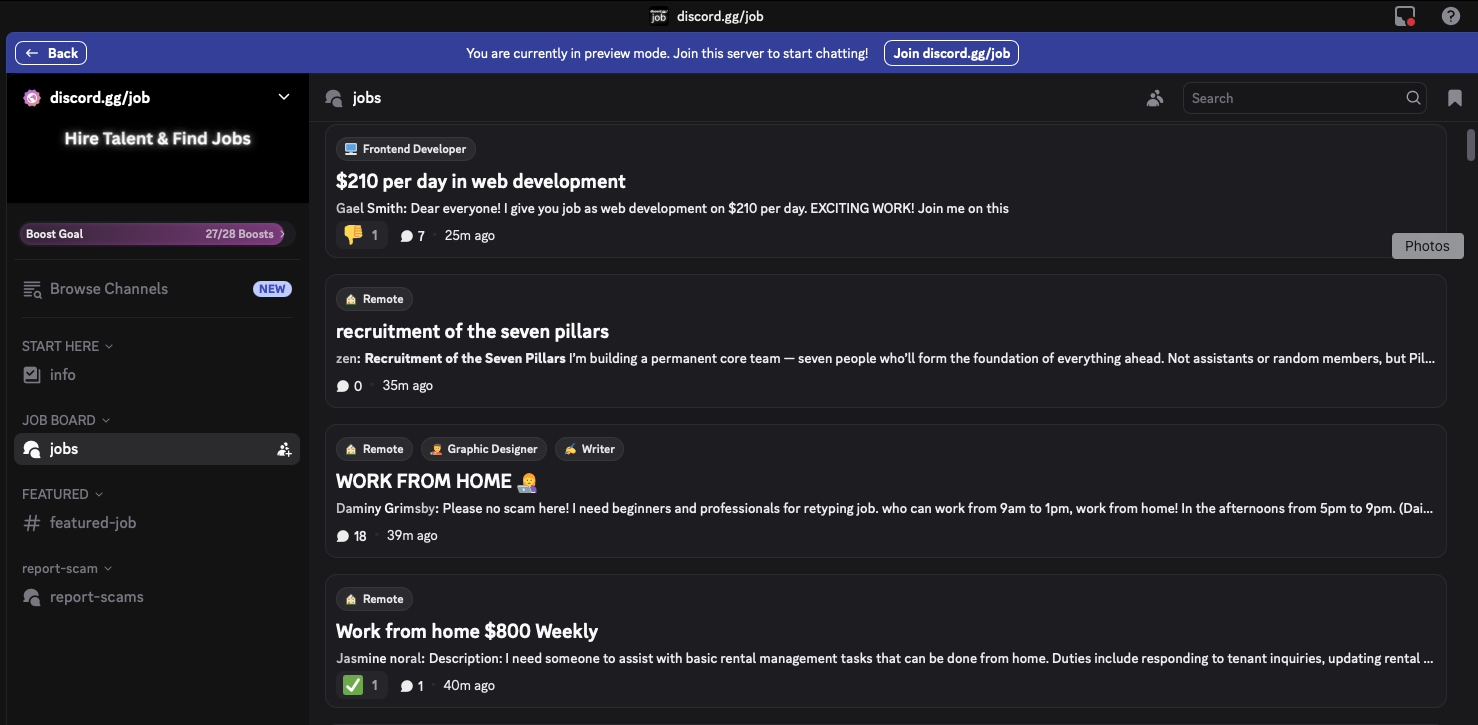Click the discord.gg/job server icon
Image resolution: width=1478 pixels, height=725 pixels.
[31, 97]
